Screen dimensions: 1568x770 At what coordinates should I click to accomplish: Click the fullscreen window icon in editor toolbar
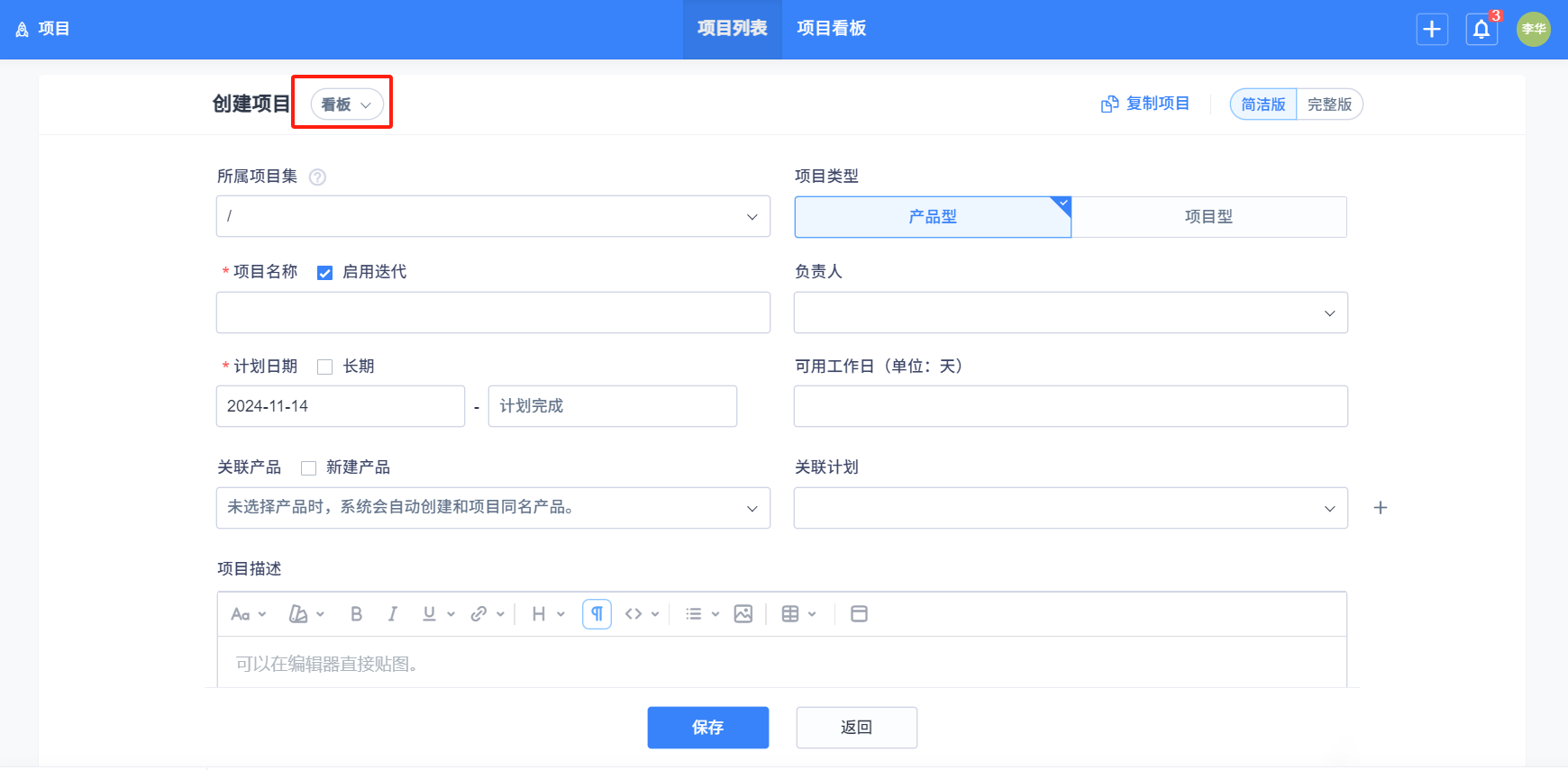[x=859, y=614]
